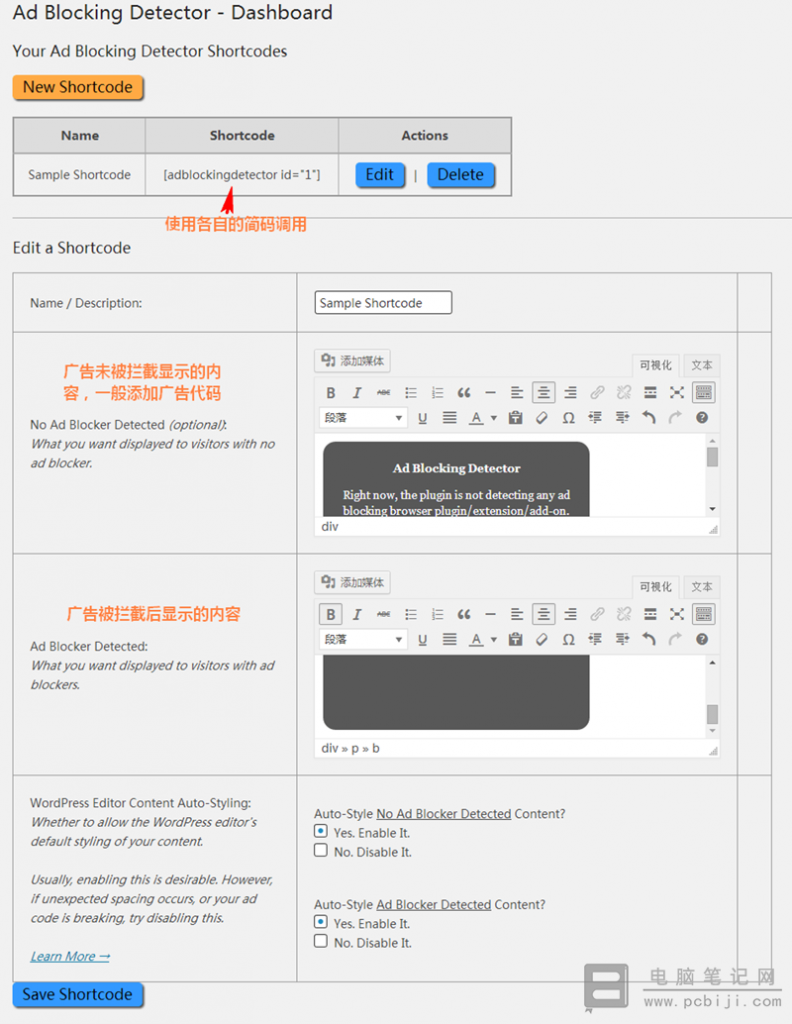Align right in No Ad Blocker Detected editor

click(x=570, y=392)
